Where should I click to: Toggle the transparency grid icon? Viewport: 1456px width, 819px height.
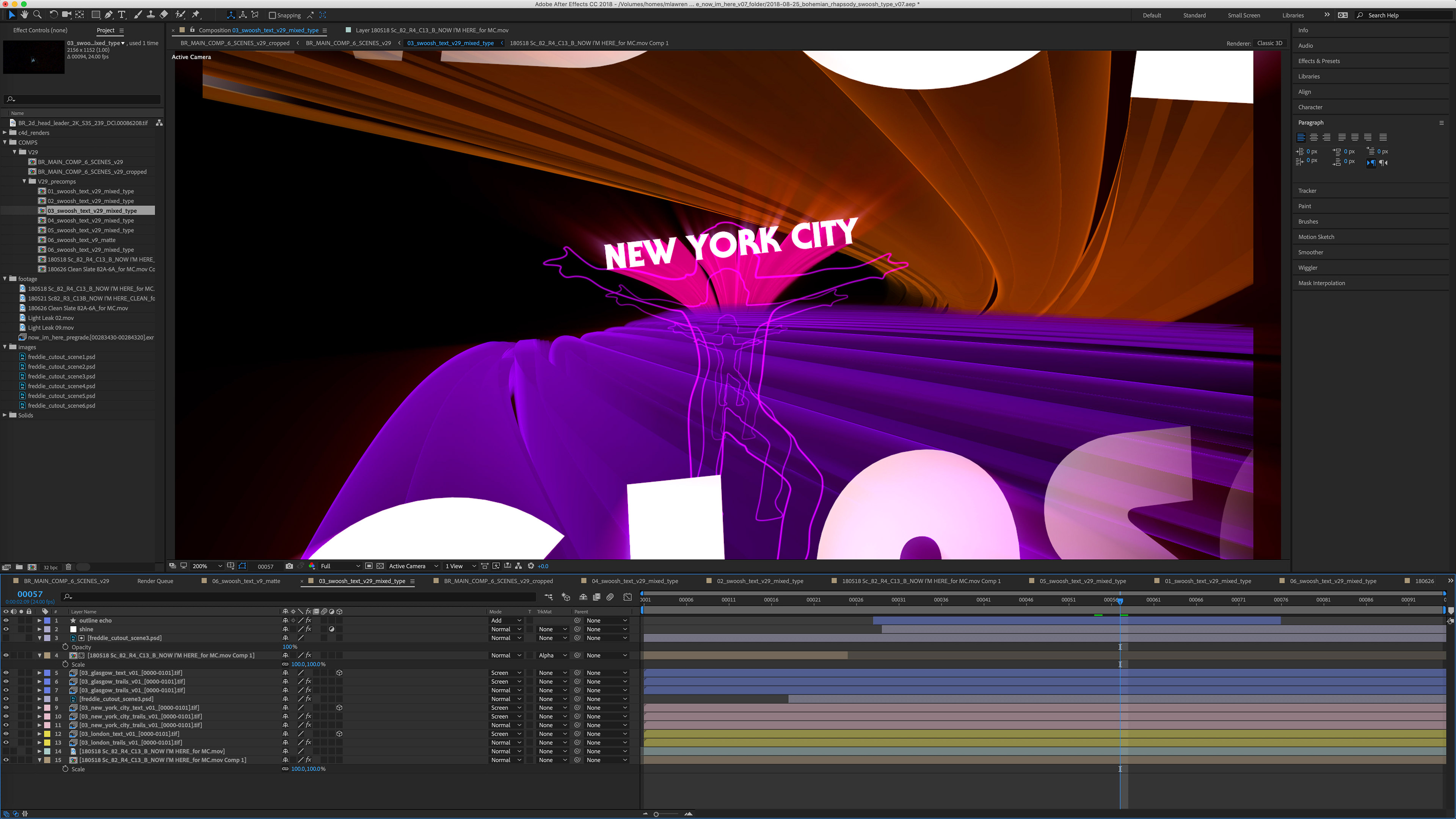380,566
